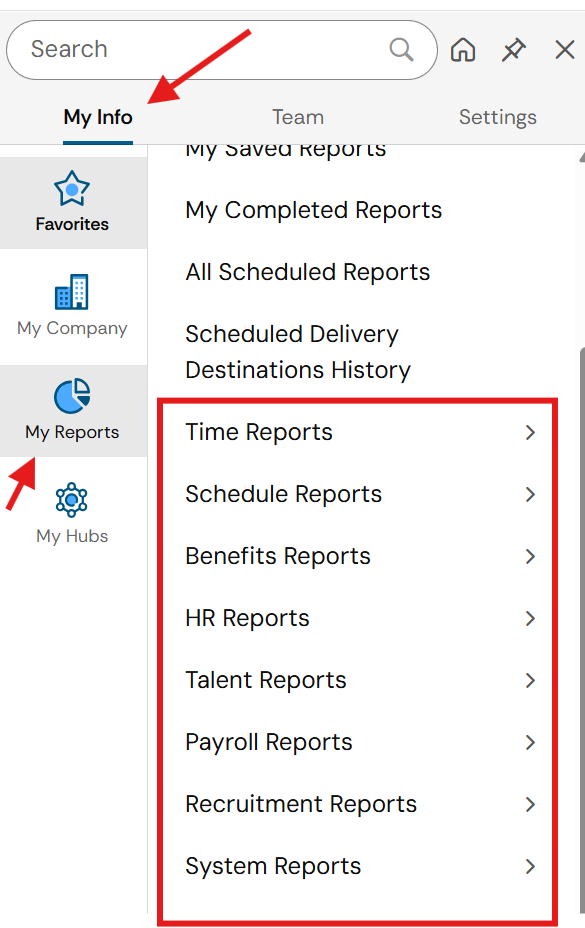Click the pin icon to pin the menu

point(513,49)
